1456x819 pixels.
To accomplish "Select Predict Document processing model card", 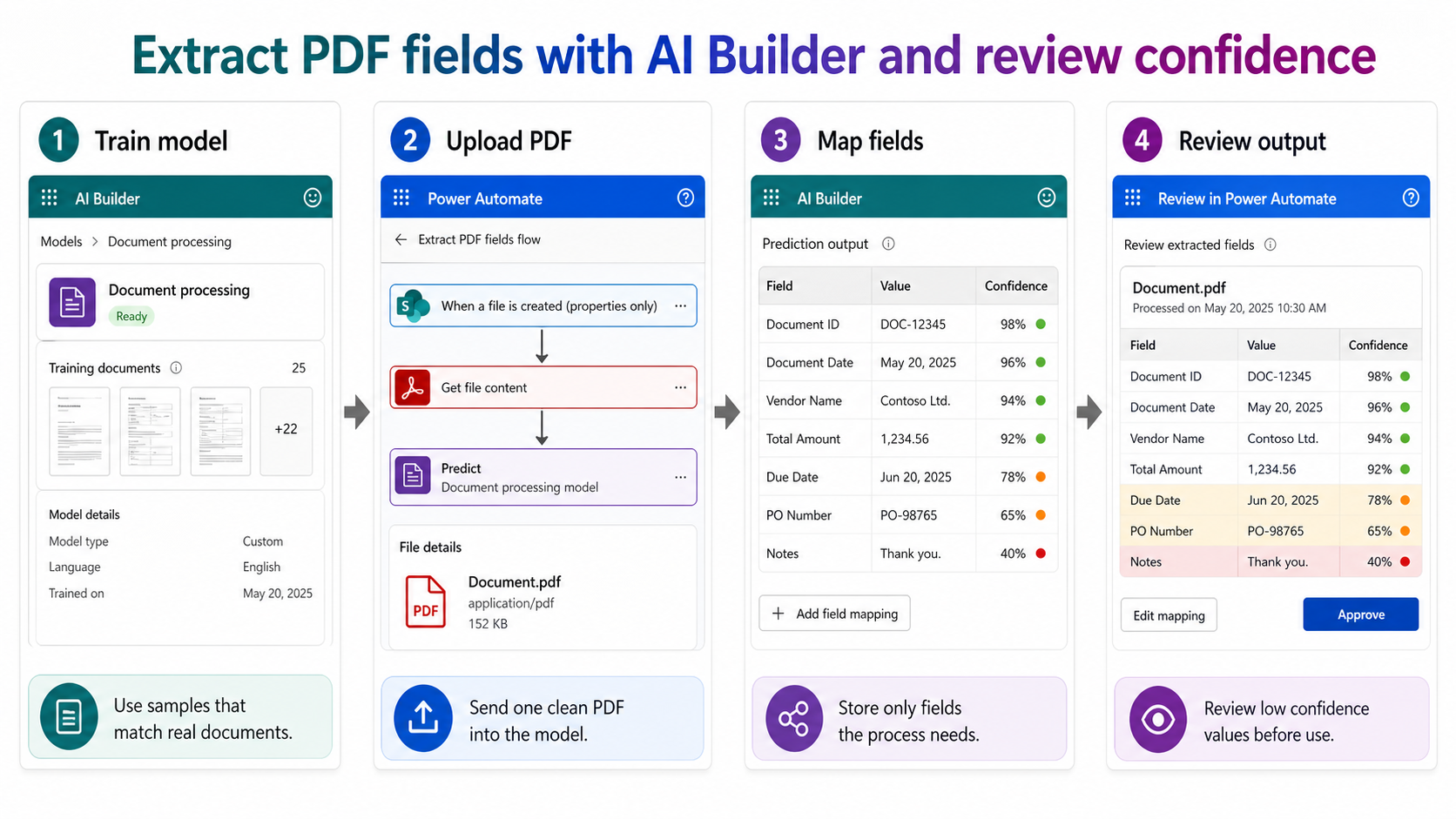I will coord(543,477).
